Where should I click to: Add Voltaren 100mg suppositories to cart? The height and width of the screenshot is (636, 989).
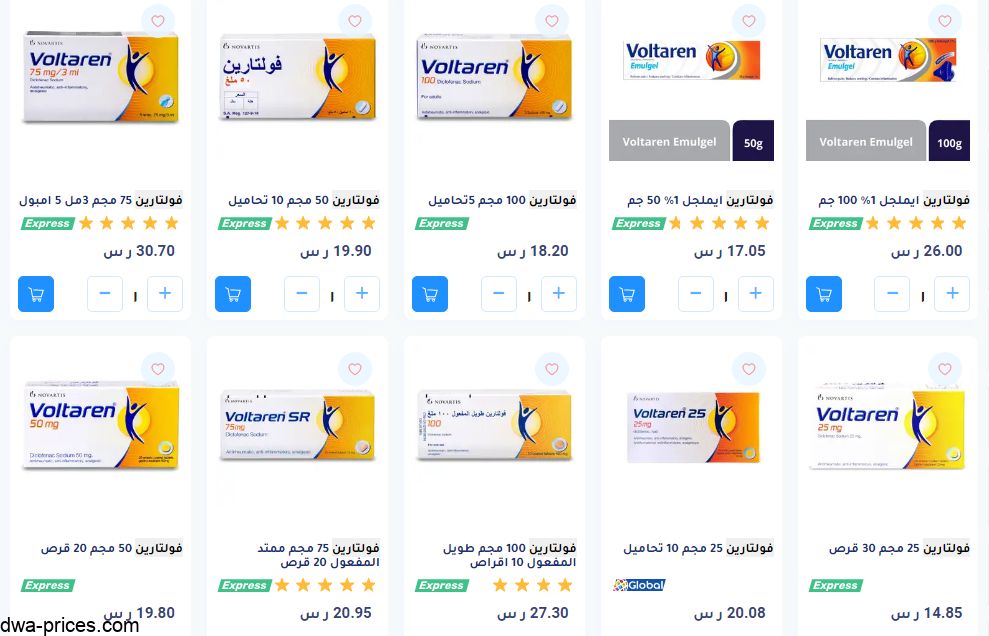pyautogui.click(x=430, y=294)
